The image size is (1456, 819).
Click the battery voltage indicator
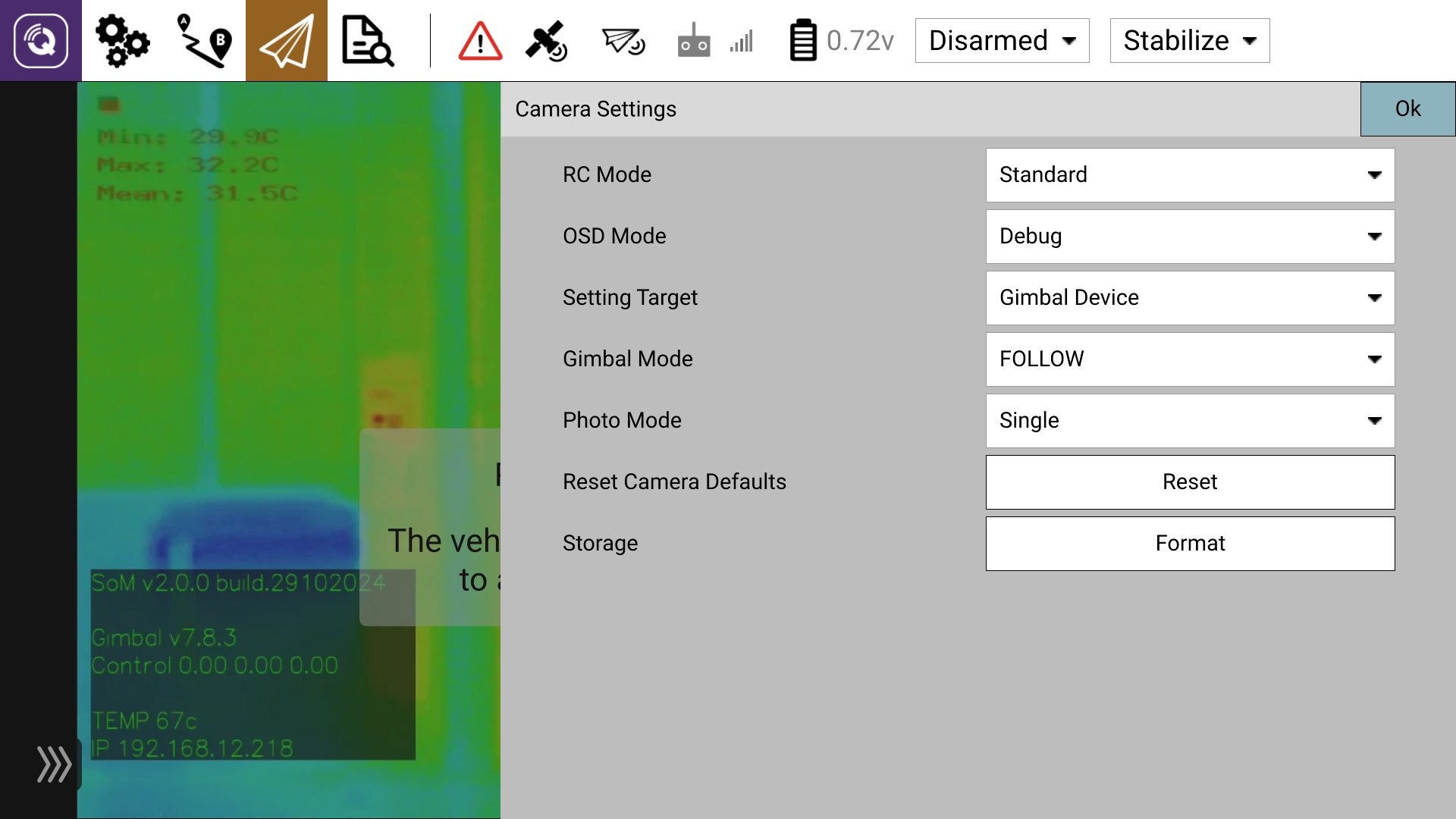point(841,41)
